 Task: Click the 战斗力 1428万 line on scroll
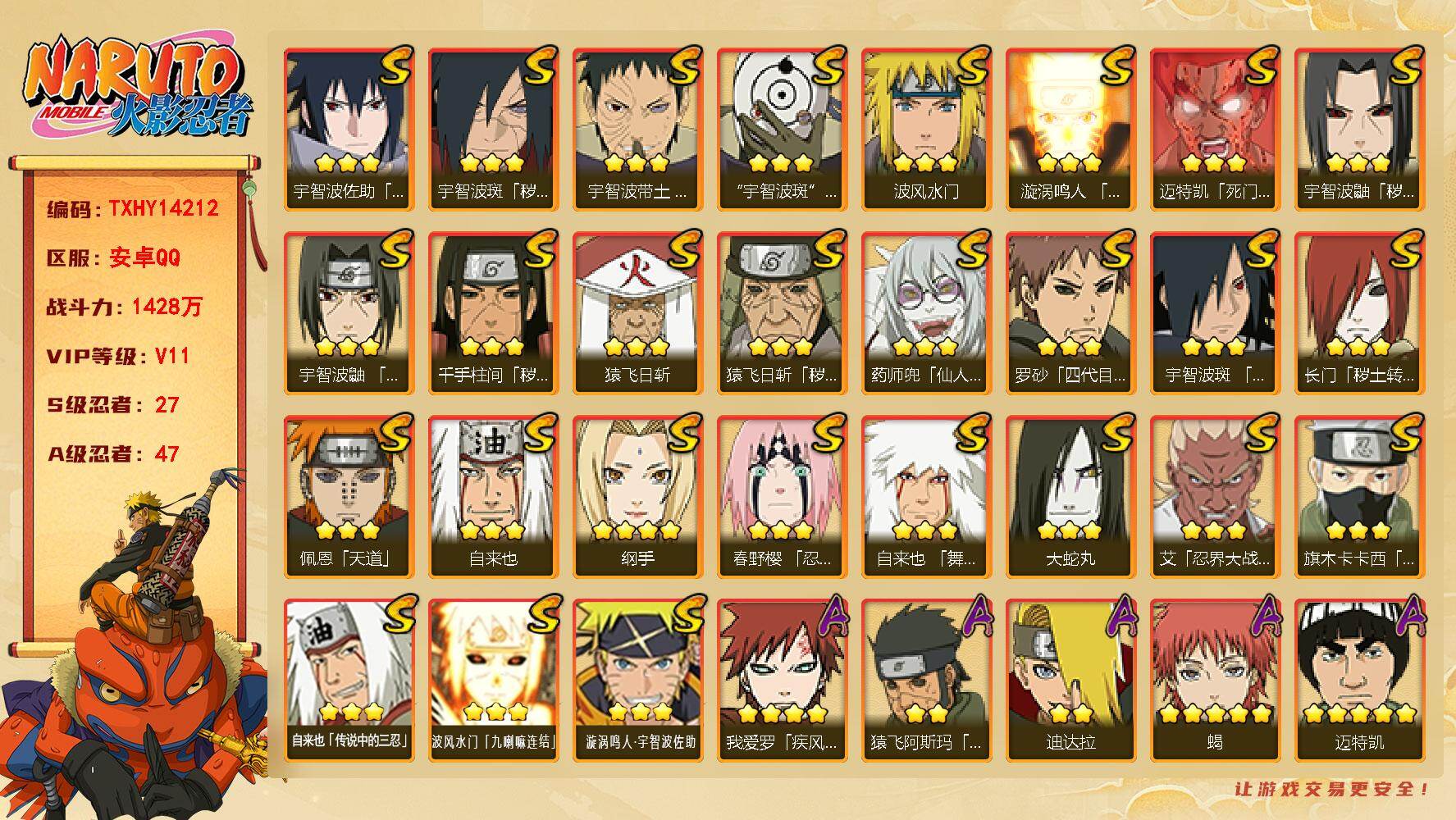click(x=124, y=307)
